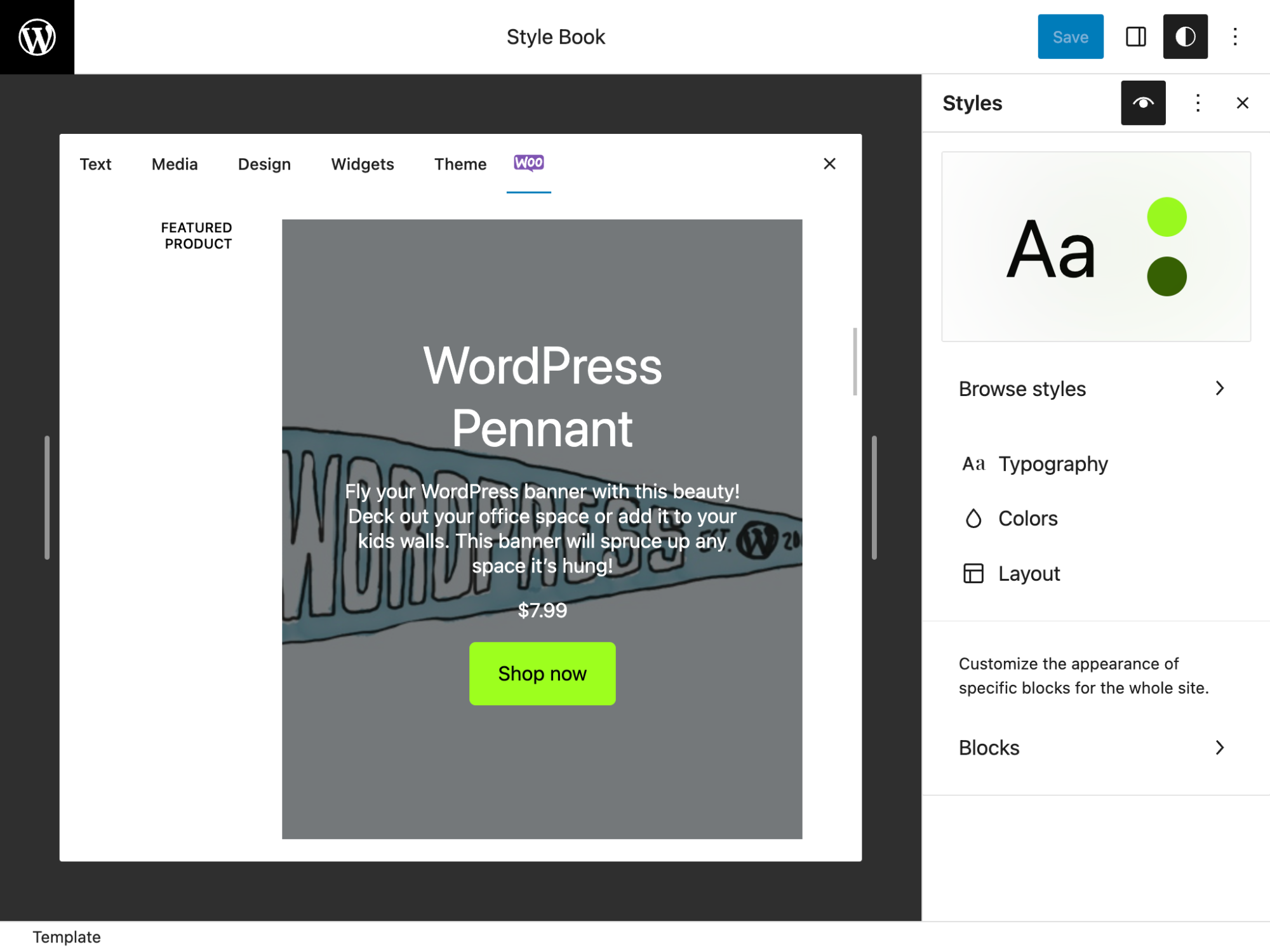1270x952 pixels.
Task: Click the Customize the appearance description text
Action: coord(1083,675)
